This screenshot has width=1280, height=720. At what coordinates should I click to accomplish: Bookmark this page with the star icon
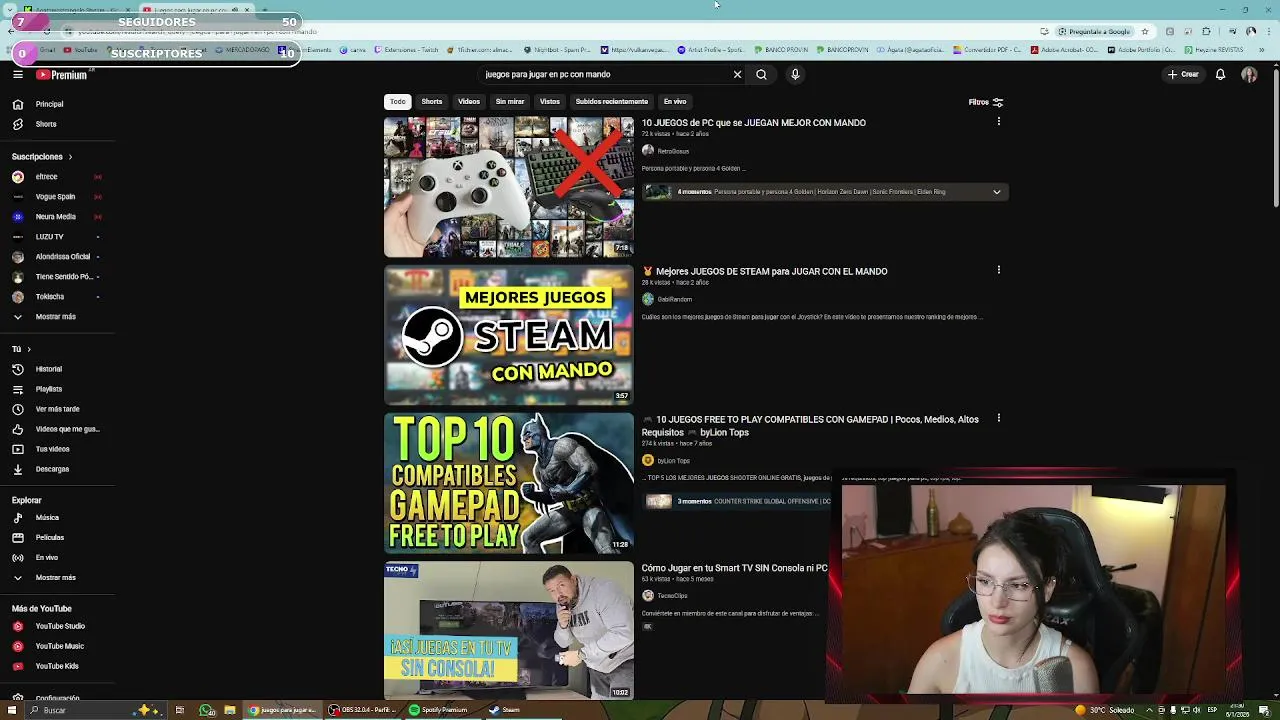[x=1145, y=31]
